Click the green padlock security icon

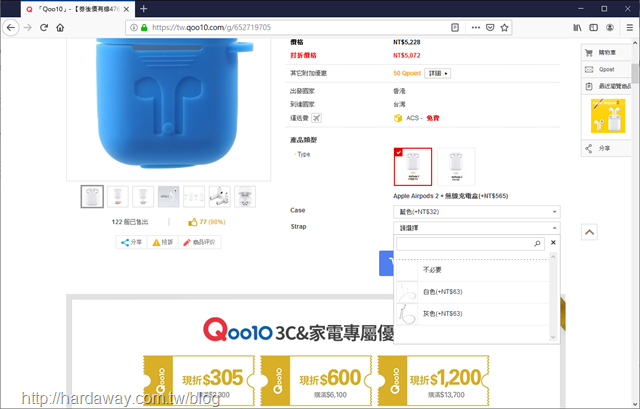pos(144,27)
